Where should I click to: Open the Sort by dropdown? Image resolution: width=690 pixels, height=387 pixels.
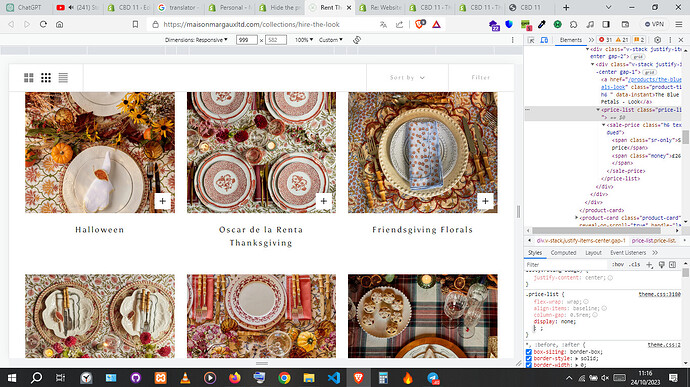click(x=407, y=77)
